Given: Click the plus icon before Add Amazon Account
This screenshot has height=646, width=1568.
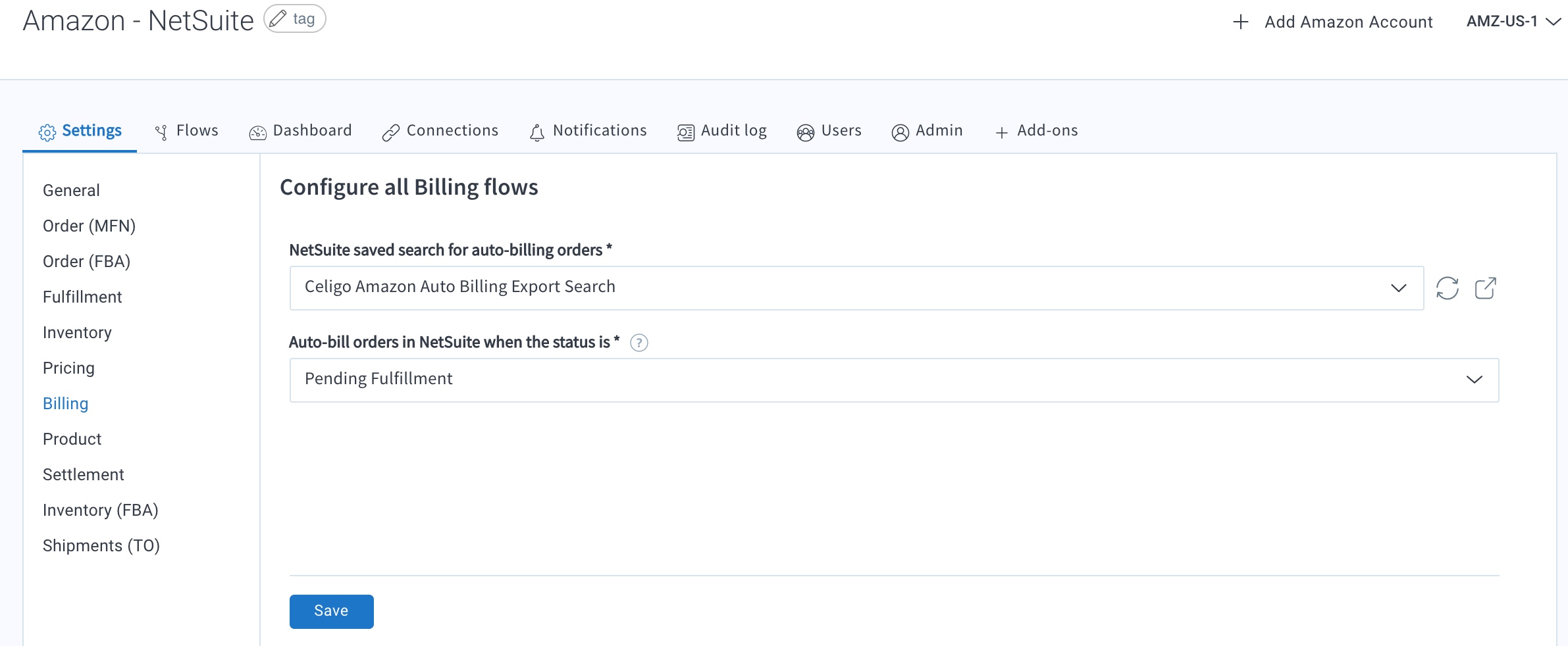Looking at the screenshot, I should coord(1240,22).
